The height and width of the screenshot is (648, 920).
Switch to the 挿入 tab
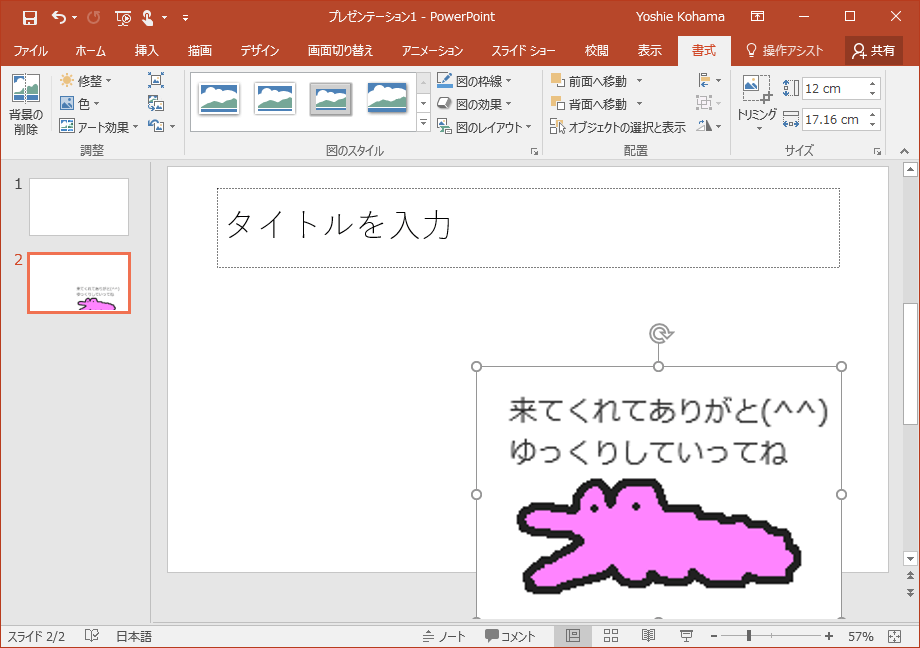click(x=147, y=50)
